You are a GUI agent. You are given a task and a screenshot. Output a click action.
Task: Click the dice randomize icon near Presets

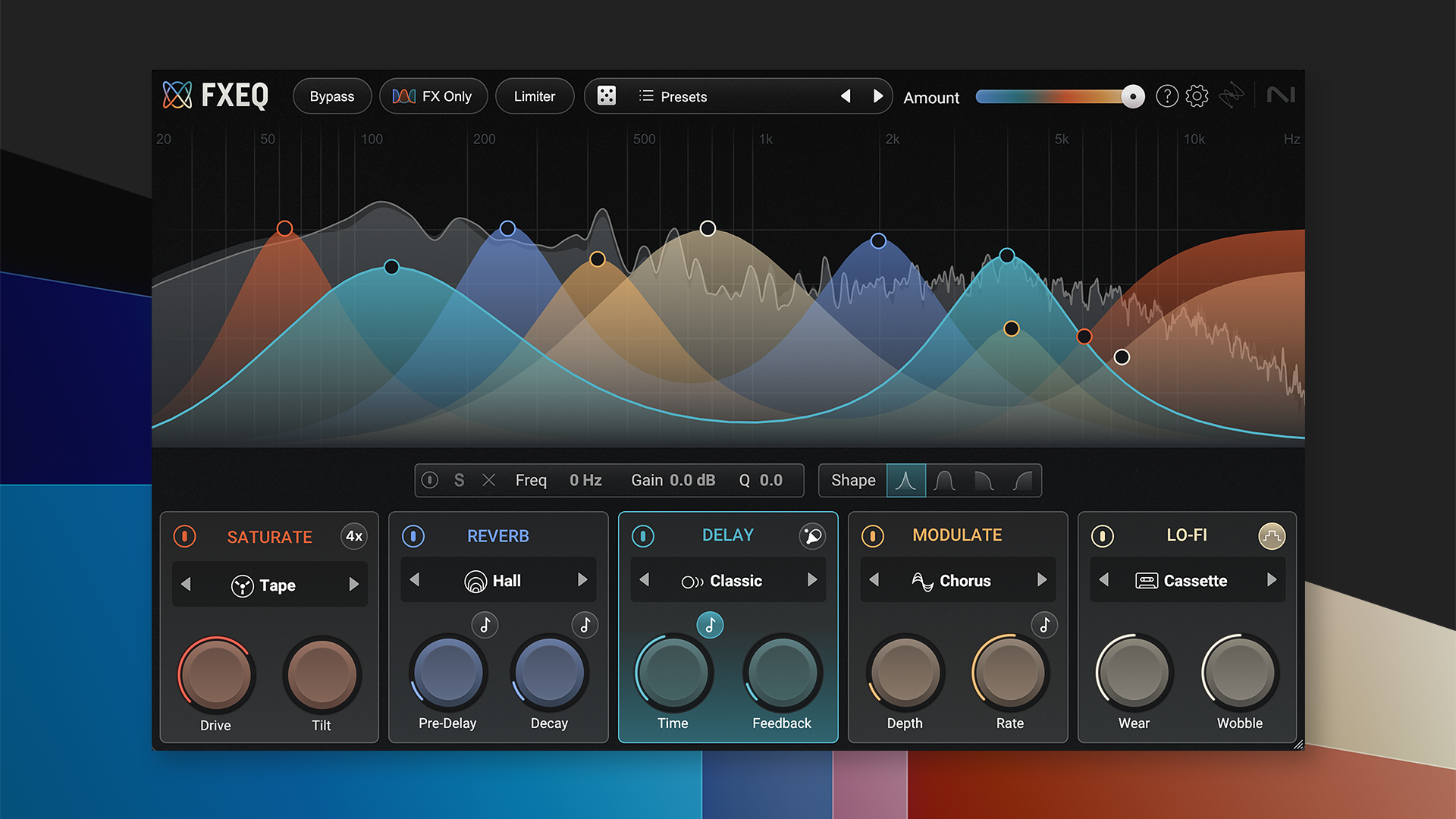[x=606, y=96]
